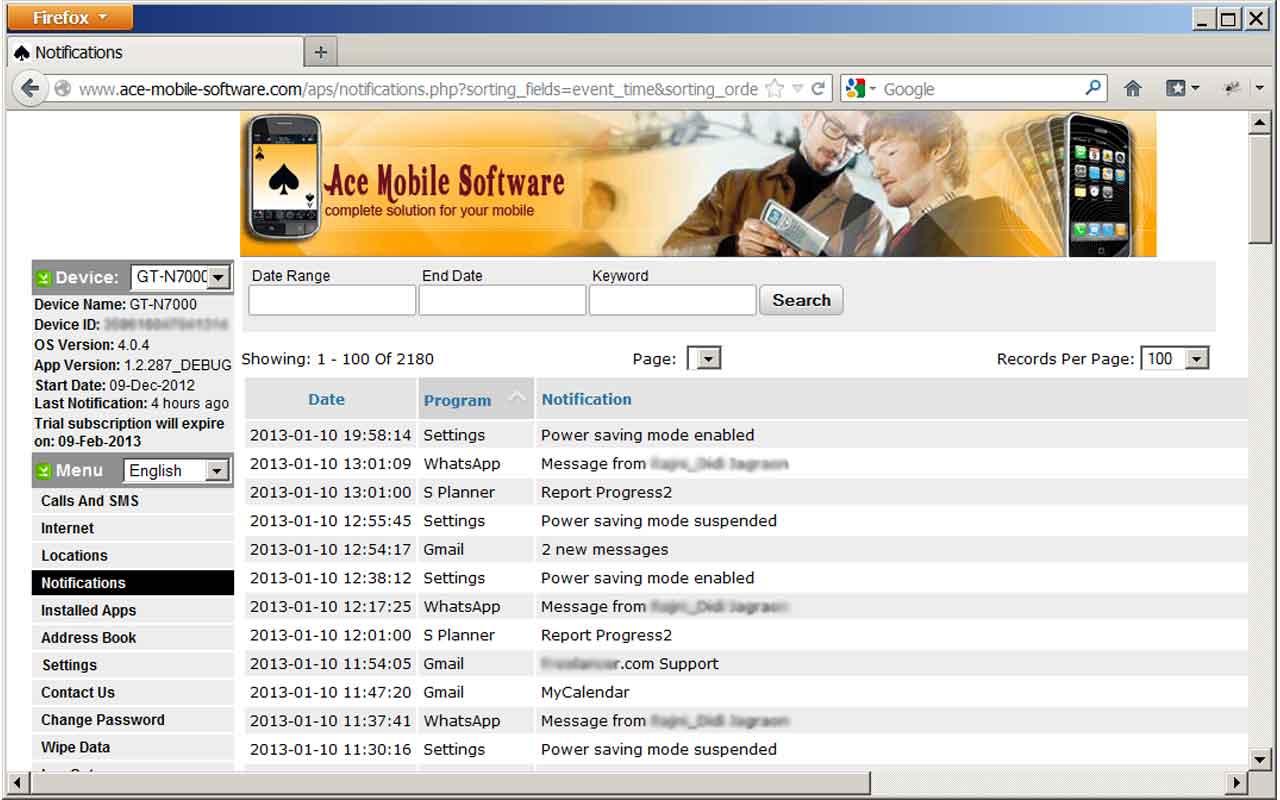Open the Device selection dropdown GT-N7000

coord(181,277)
